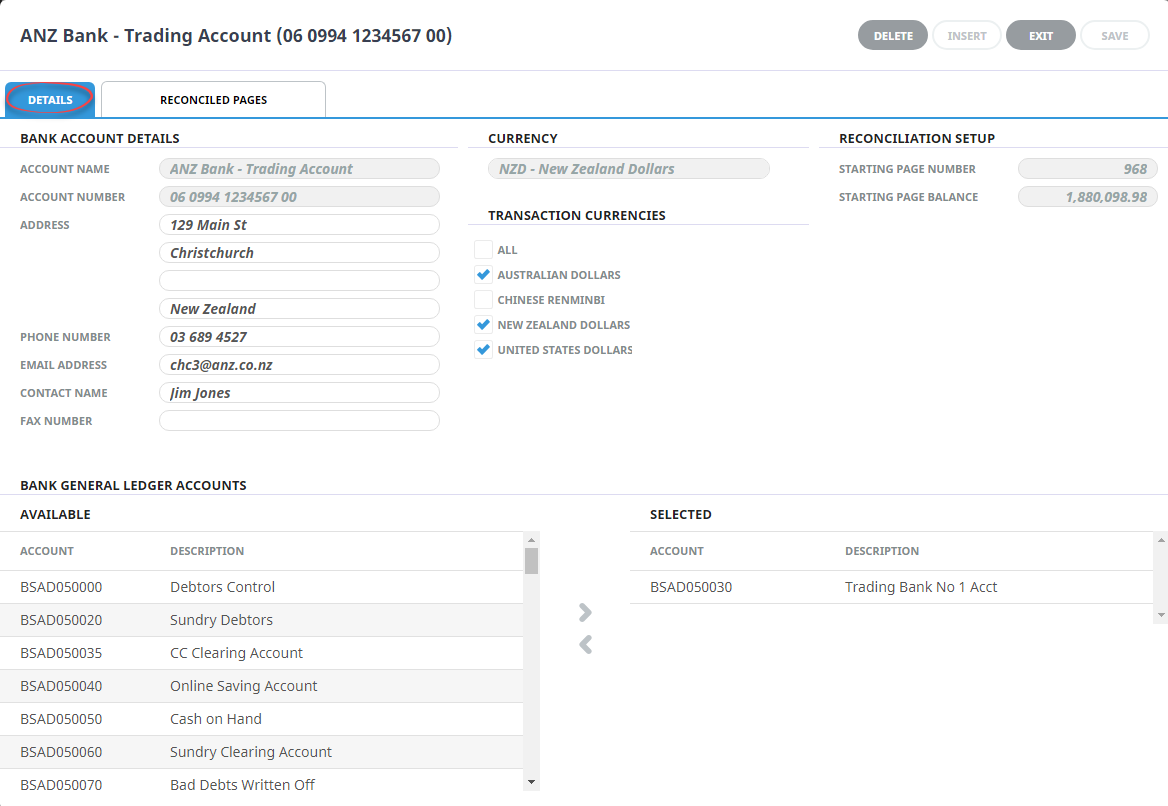Select CC Clearing Account row

pos(261,653)
